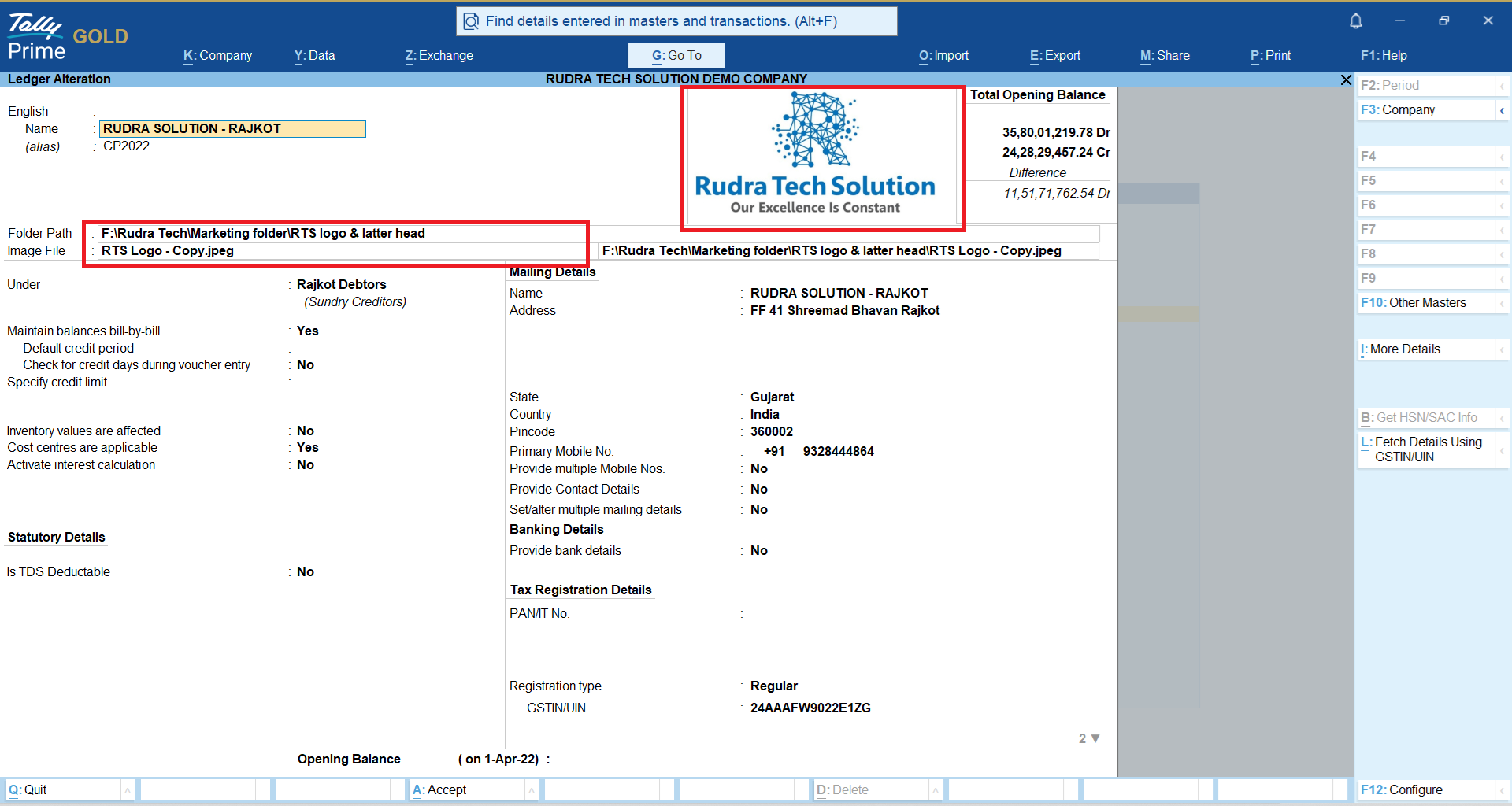The height and width of the screenshot is (806, 1512).
Task: Click the search icon in Find box
Action: 471,21
